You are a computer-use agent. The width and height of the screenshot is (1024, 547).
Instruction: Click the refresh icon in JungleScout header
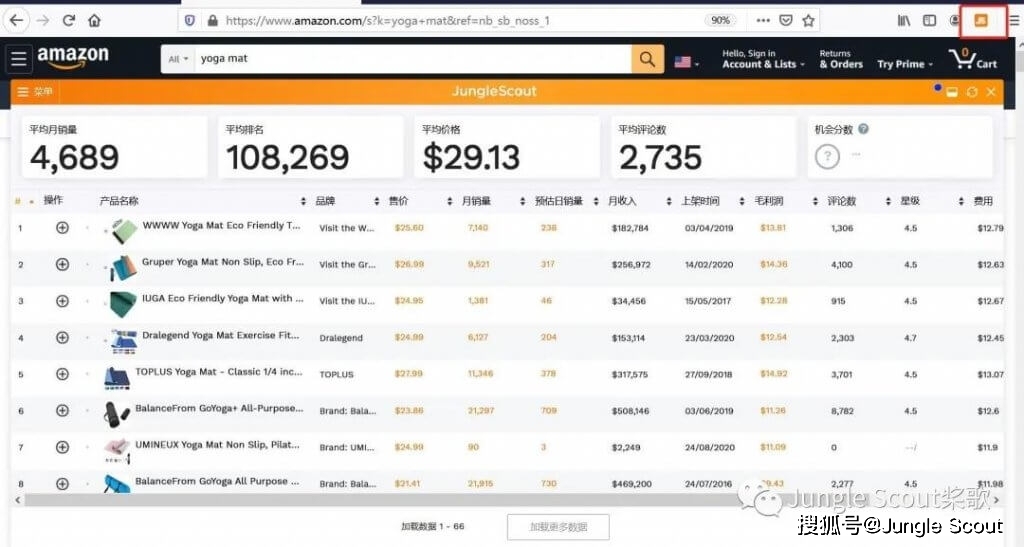pos(972,92)
